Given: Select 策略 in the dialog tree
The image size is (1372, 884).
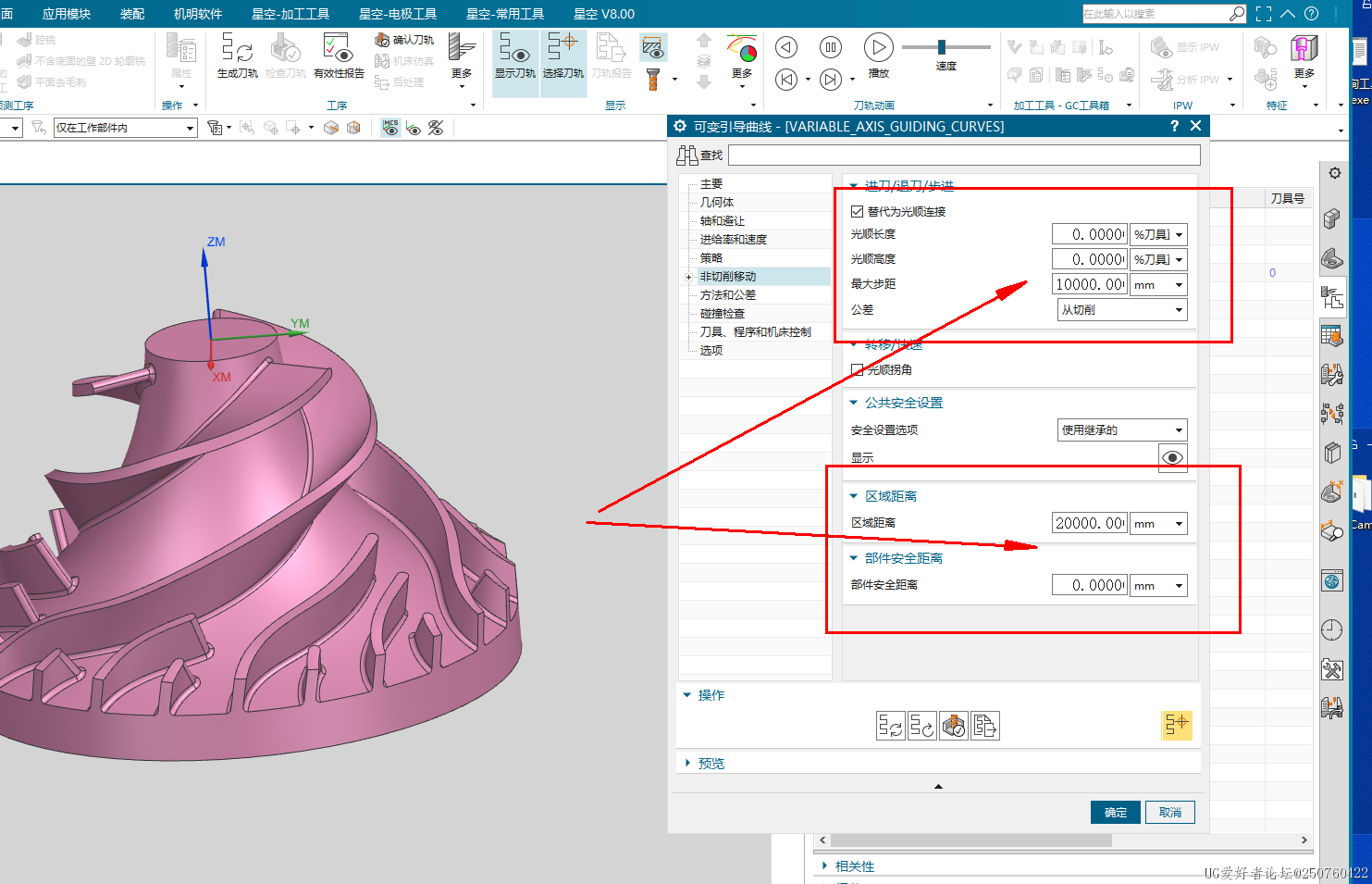Looking at the screenshot, I should point(711,258).
